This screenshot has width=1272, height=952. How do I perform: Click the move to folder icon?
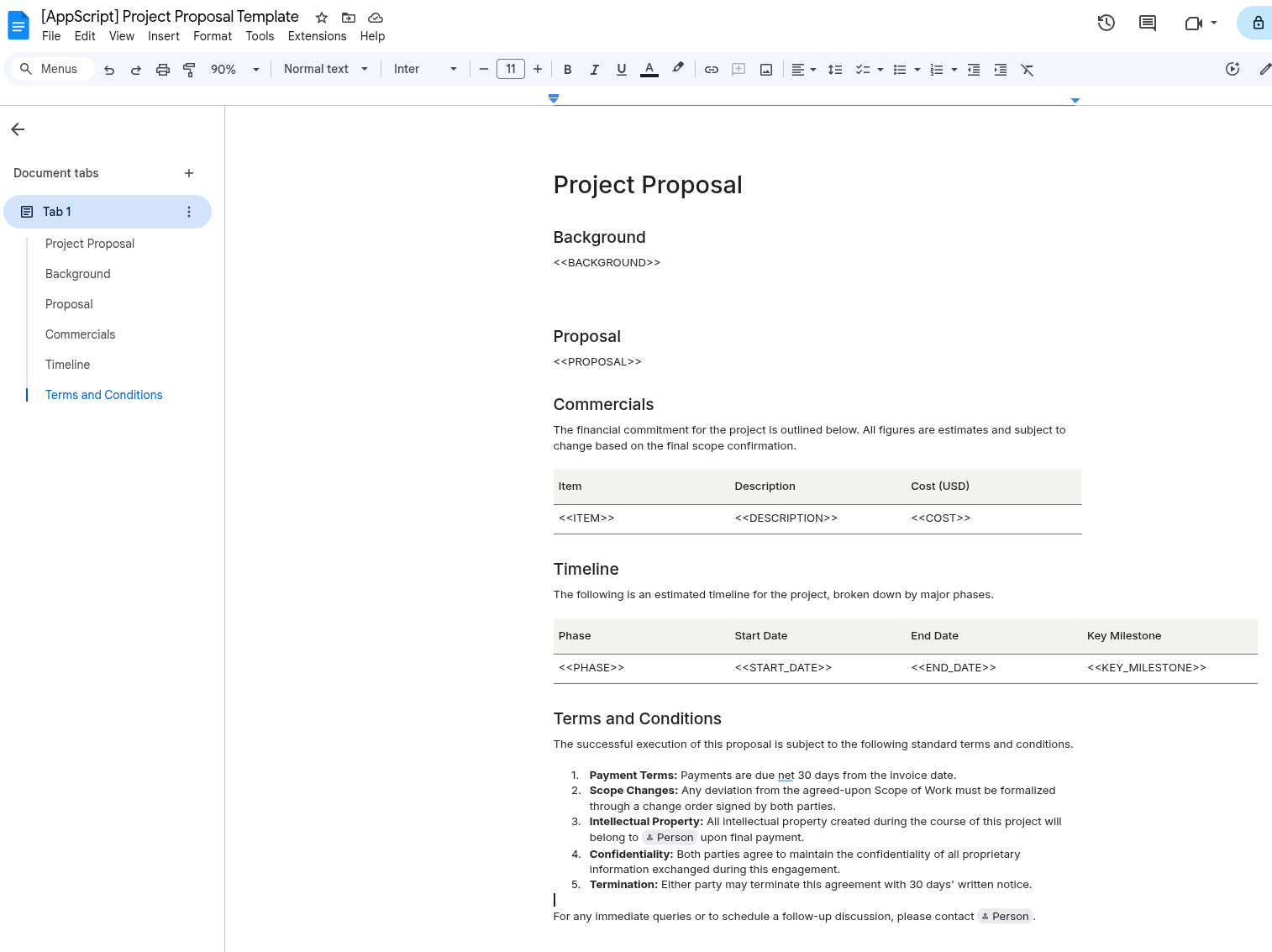coord(349,18)
